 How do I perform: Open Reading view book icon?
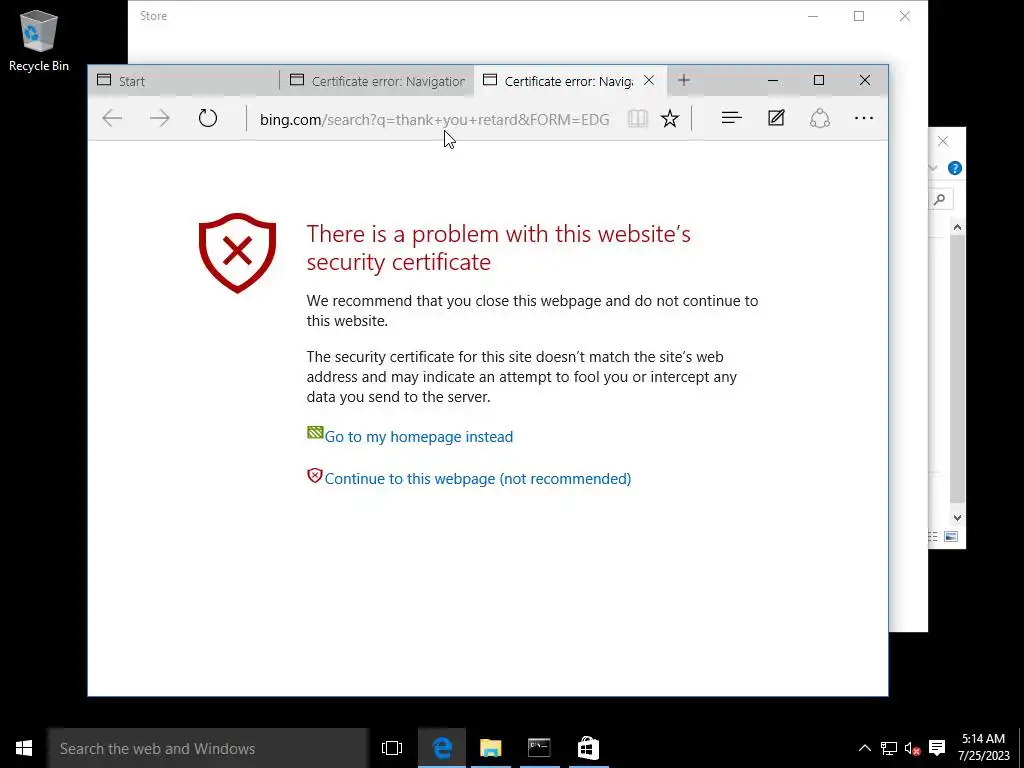pyautogui.click(x=637, y=118)
